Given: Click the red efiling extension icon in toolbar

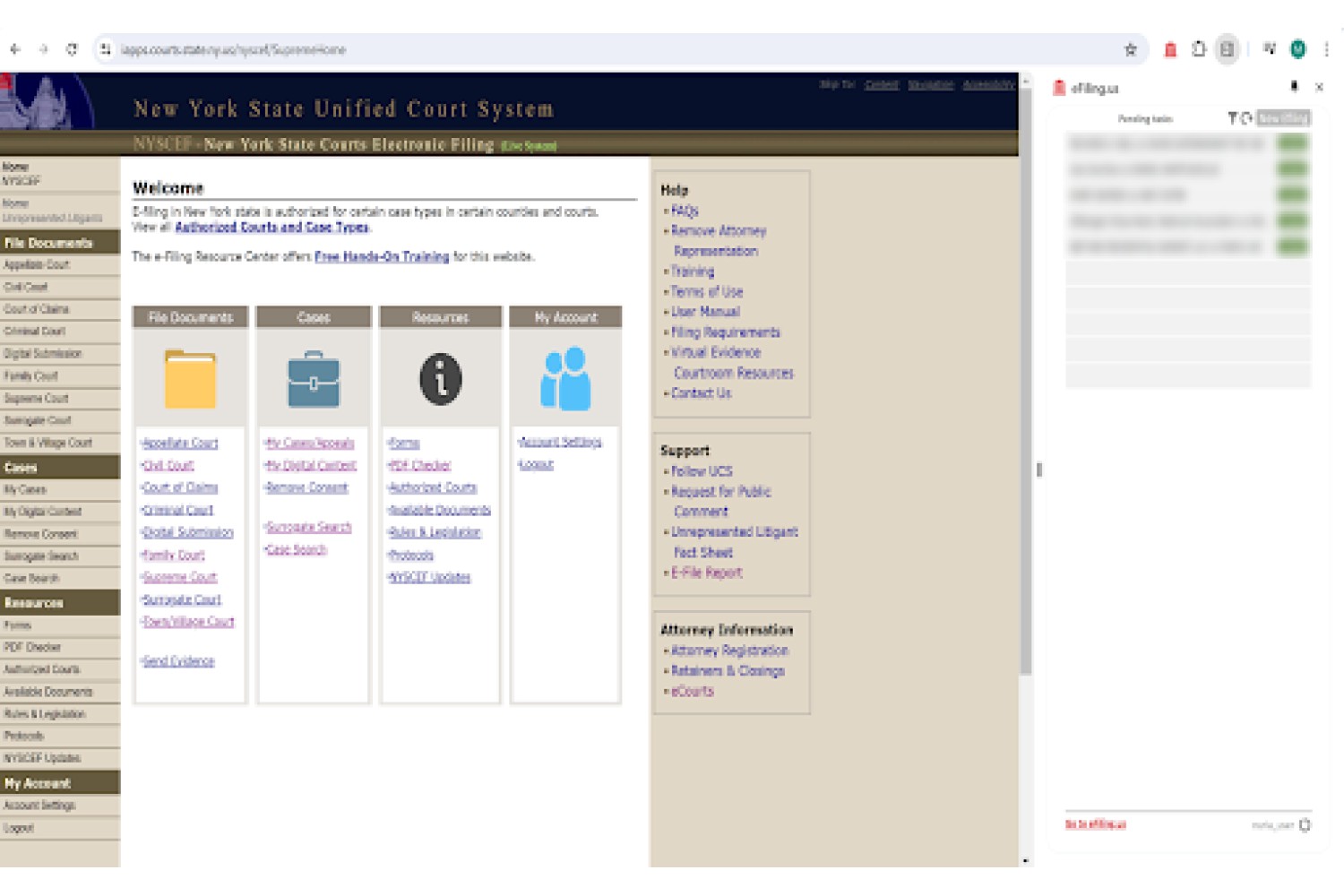Looking at the screenshot, I should coord(1170,49).
